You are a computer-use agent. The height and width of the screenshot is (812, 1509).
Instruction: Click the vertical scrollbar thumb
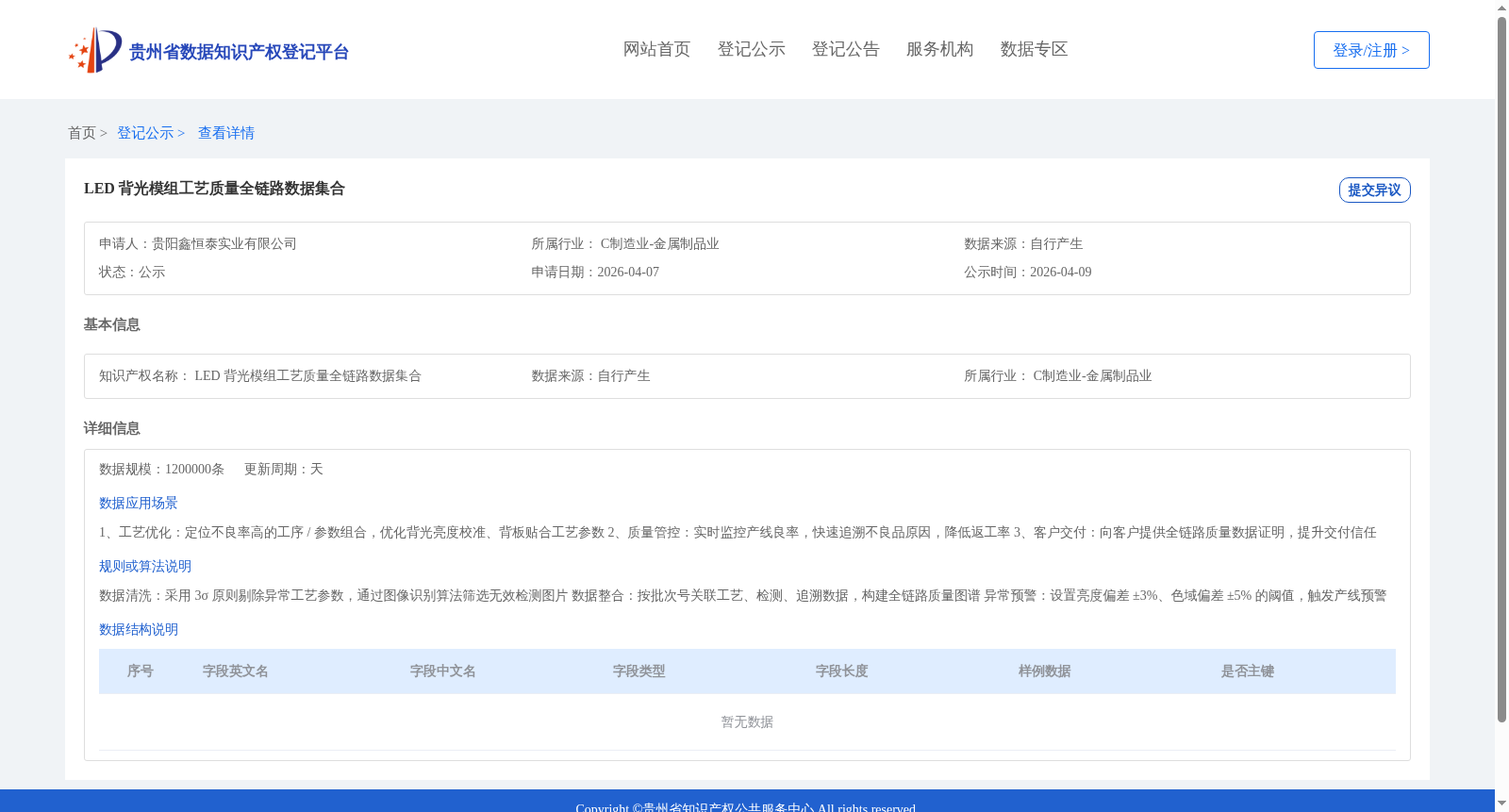point(1501,370)
